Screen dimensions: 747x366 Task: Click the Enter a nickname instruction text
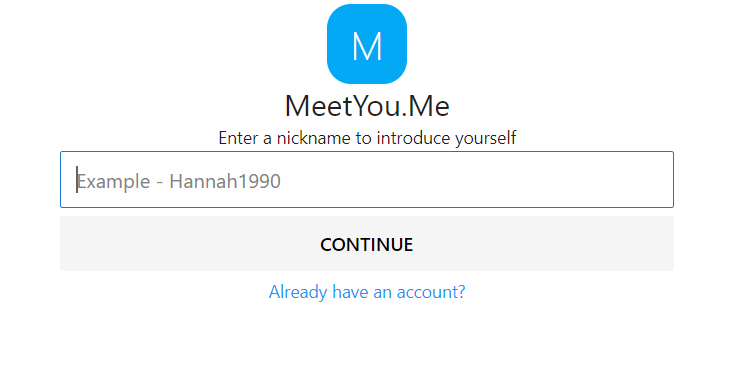pyautogui.click(x=367, y=138)
